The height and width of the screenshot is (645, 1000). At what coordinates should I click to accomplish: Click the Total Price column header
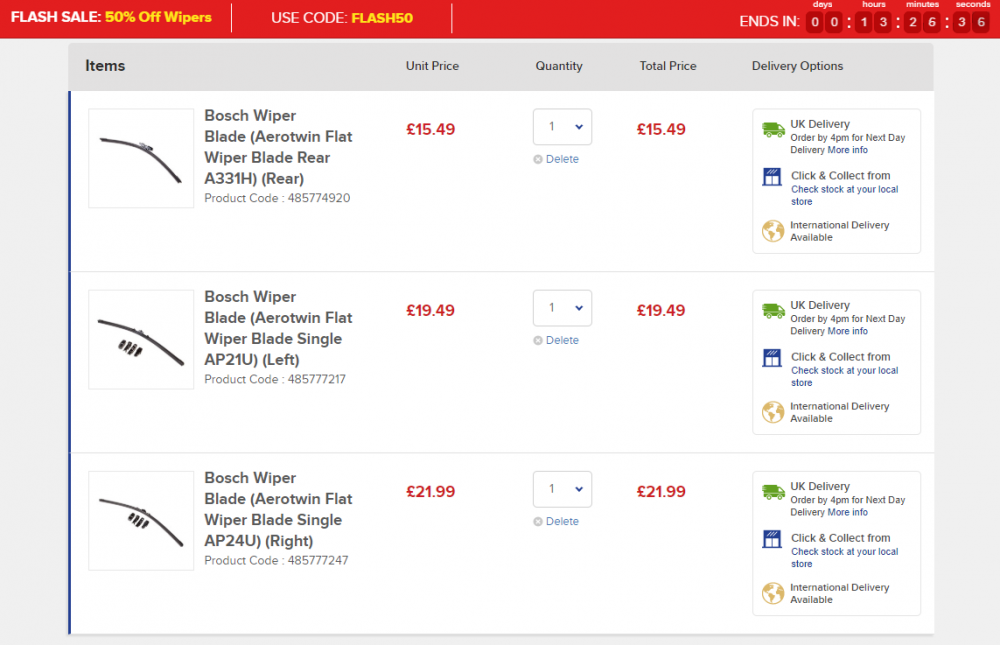pos(668,66)
